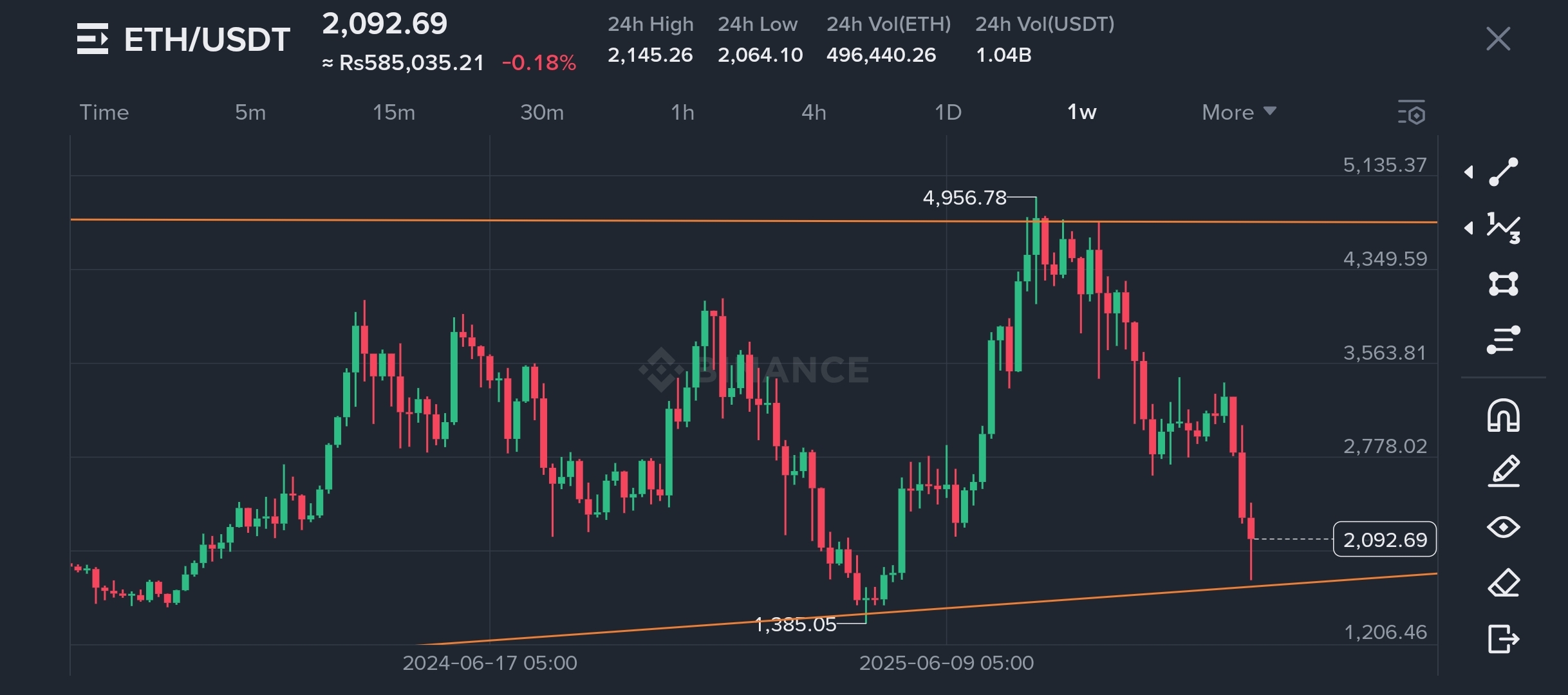The image size is (1568, 695).
Task: Toggle magnet snap mode
Action: click(1504, 416)
